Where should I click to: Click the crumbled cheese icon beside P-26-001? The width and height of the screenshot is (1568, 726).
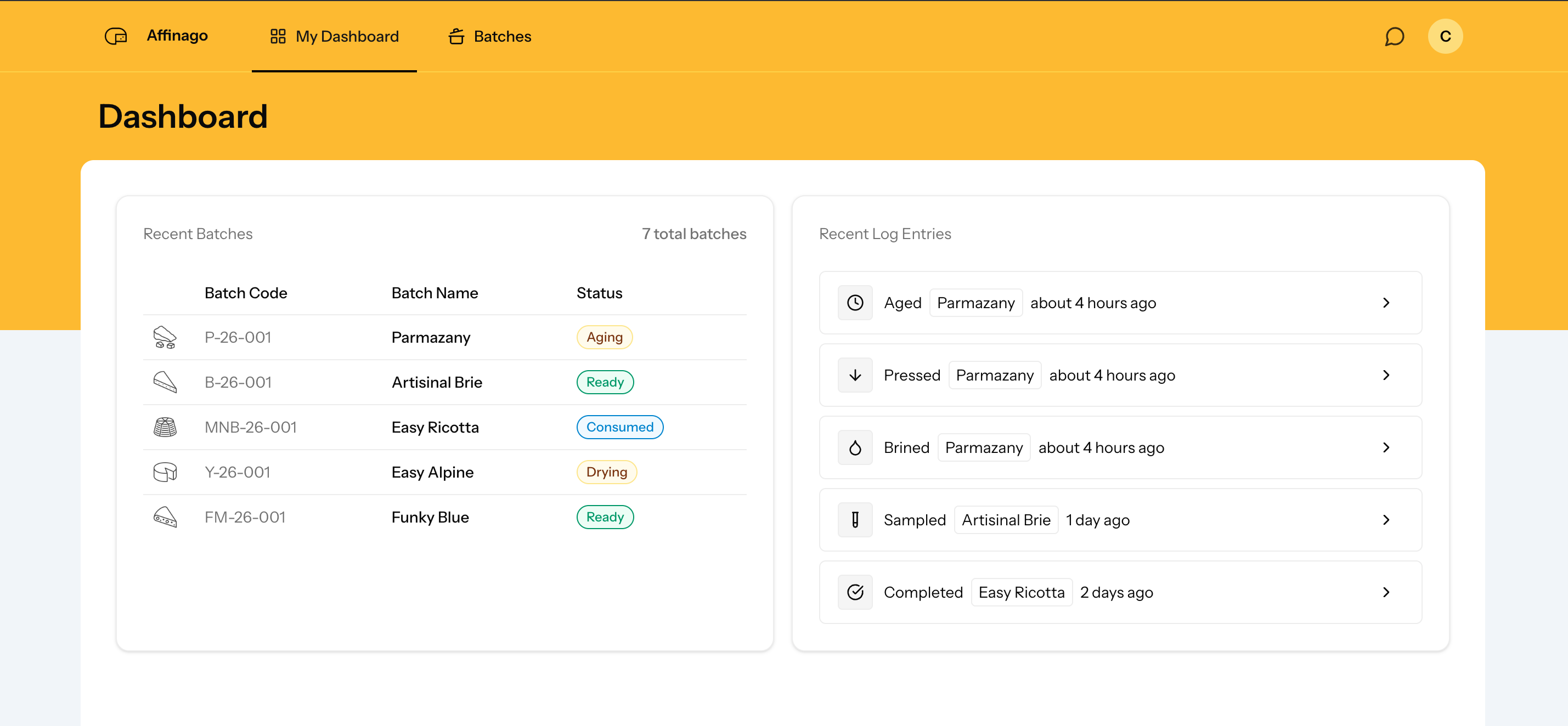pyautogui.click(x=165, y=337)
